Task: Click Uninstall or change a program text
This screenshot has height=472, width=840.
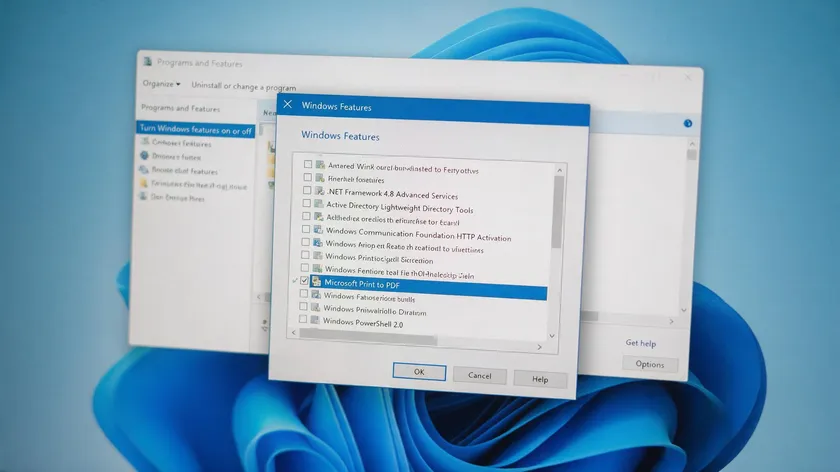Action: pos(244,86)
